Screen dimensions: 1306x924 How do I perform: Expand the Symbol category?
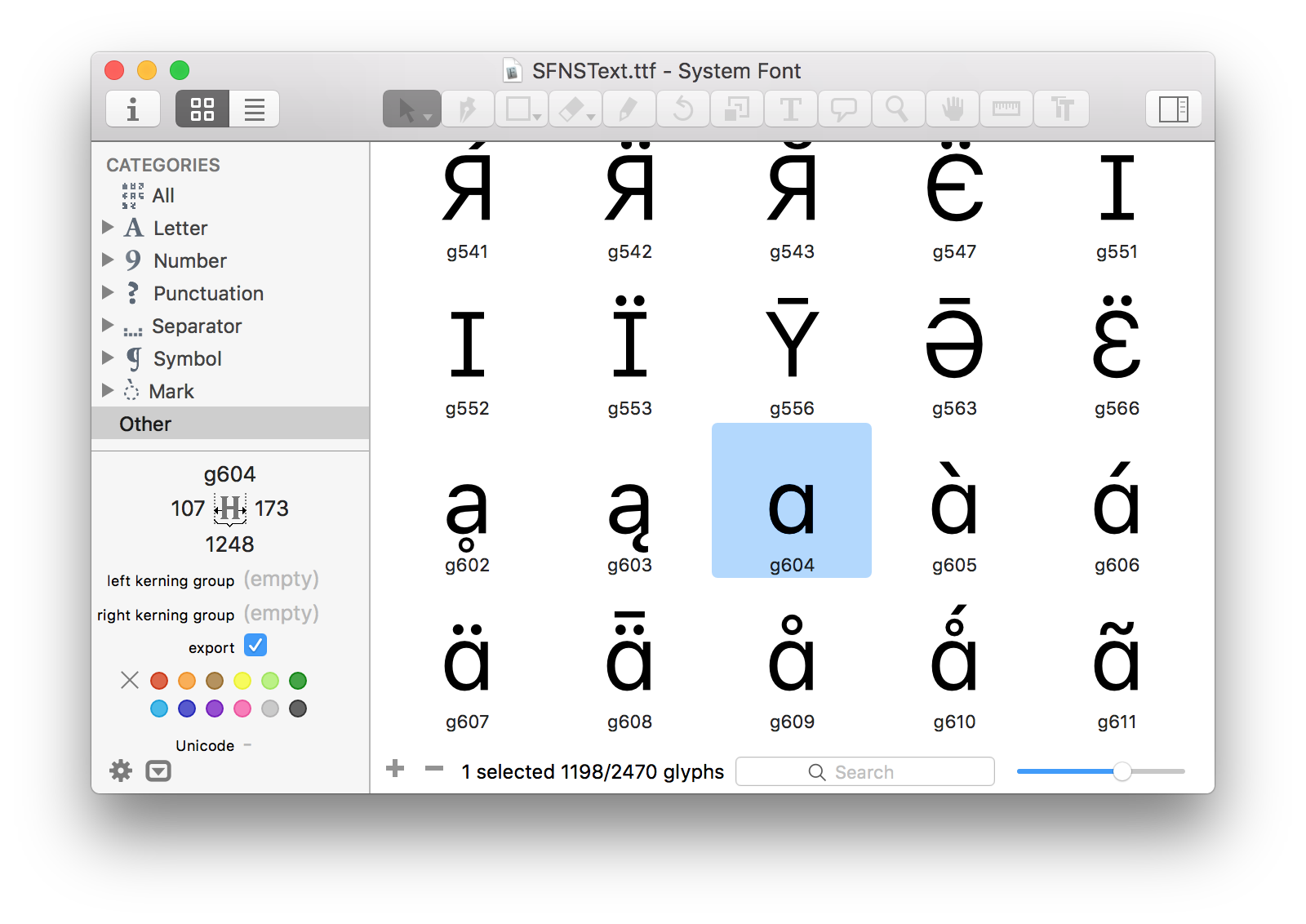point(108,358)
